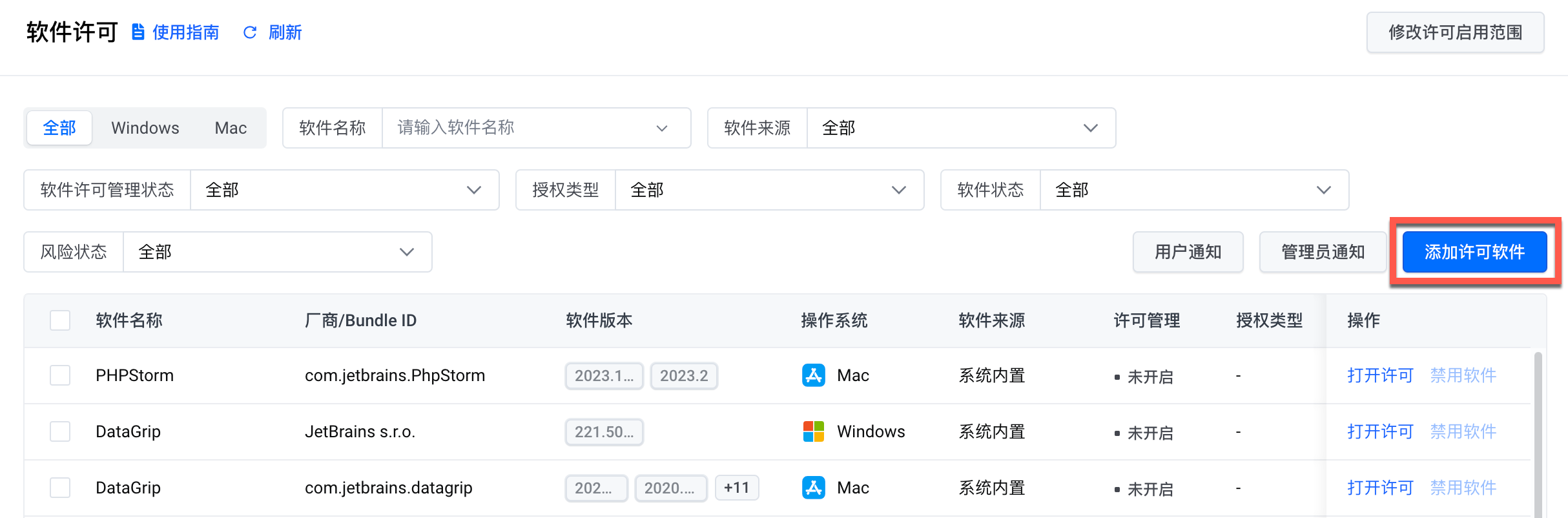The width and height of the screenshot is (1568, 518).
Task: Click the 修改许可启用范围 button
Action: point(1455,32)
